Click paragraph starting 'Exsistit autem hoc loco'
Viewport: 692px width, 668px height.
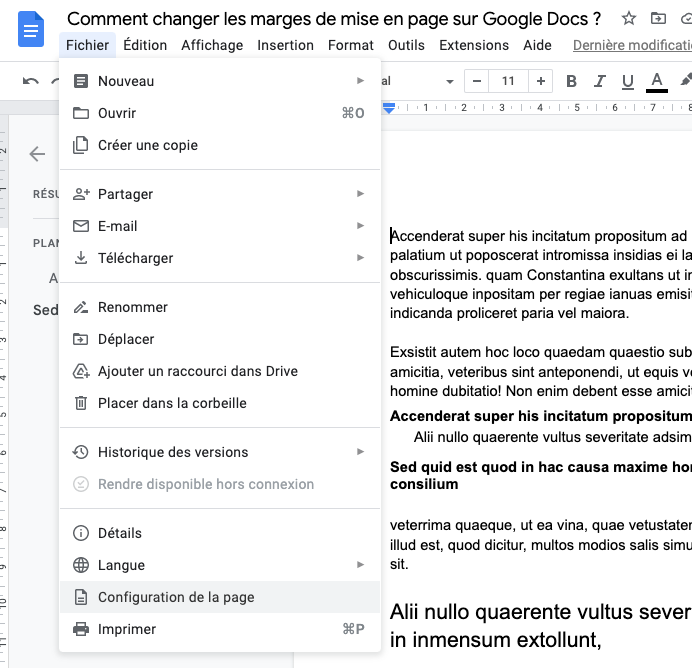click(x=541, y=372)
